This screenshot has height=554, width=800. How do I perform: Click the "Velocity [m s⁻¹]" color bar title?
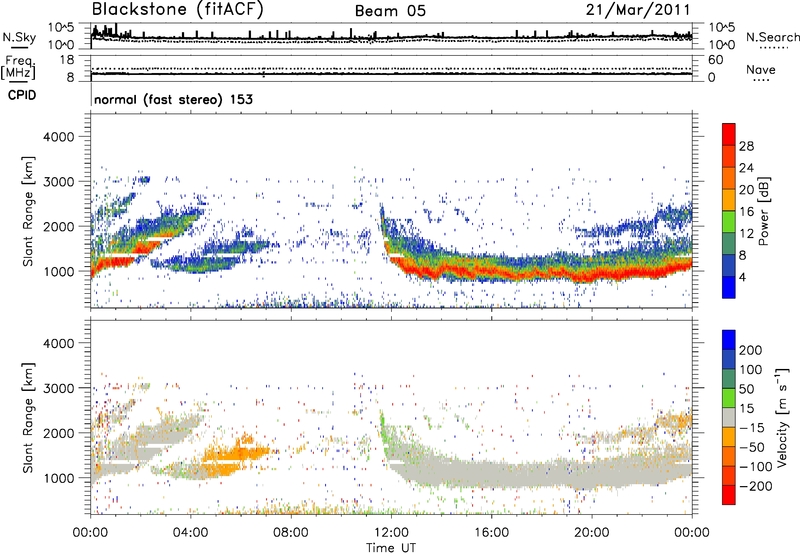coord(781,417)
